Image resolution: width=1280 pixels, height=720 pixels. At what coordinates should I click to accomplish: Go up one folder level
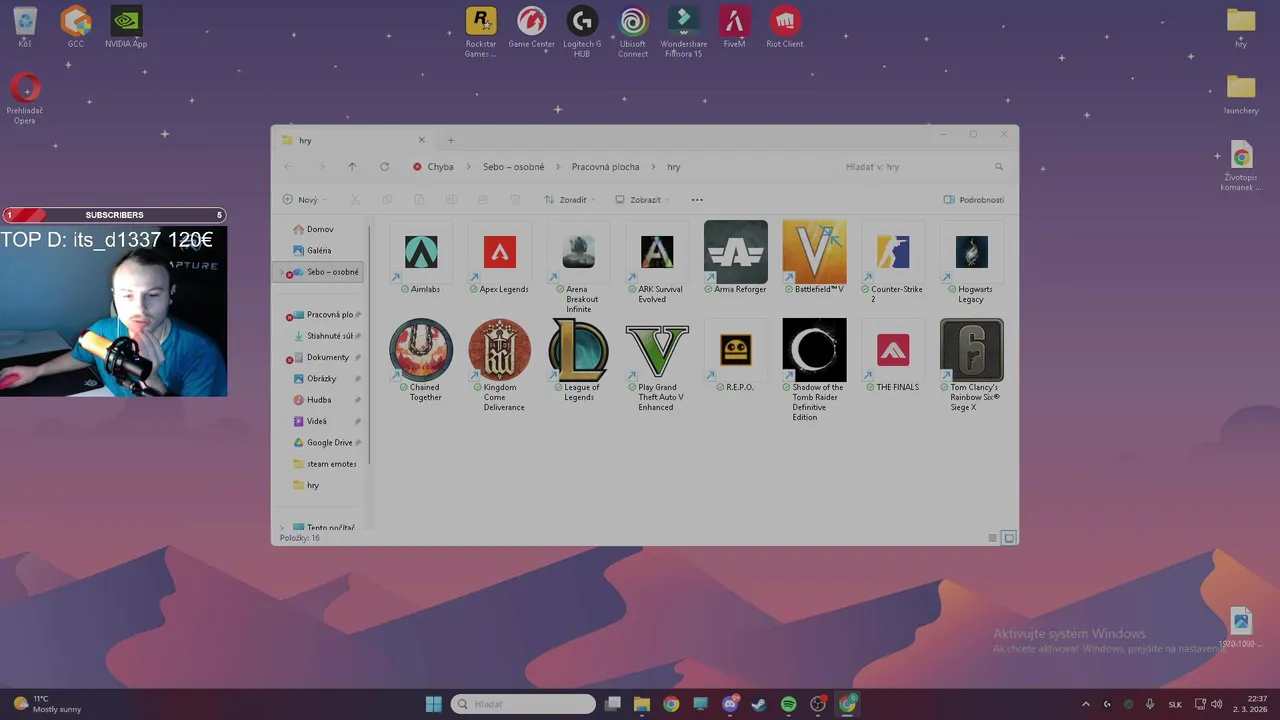point(352,167)
